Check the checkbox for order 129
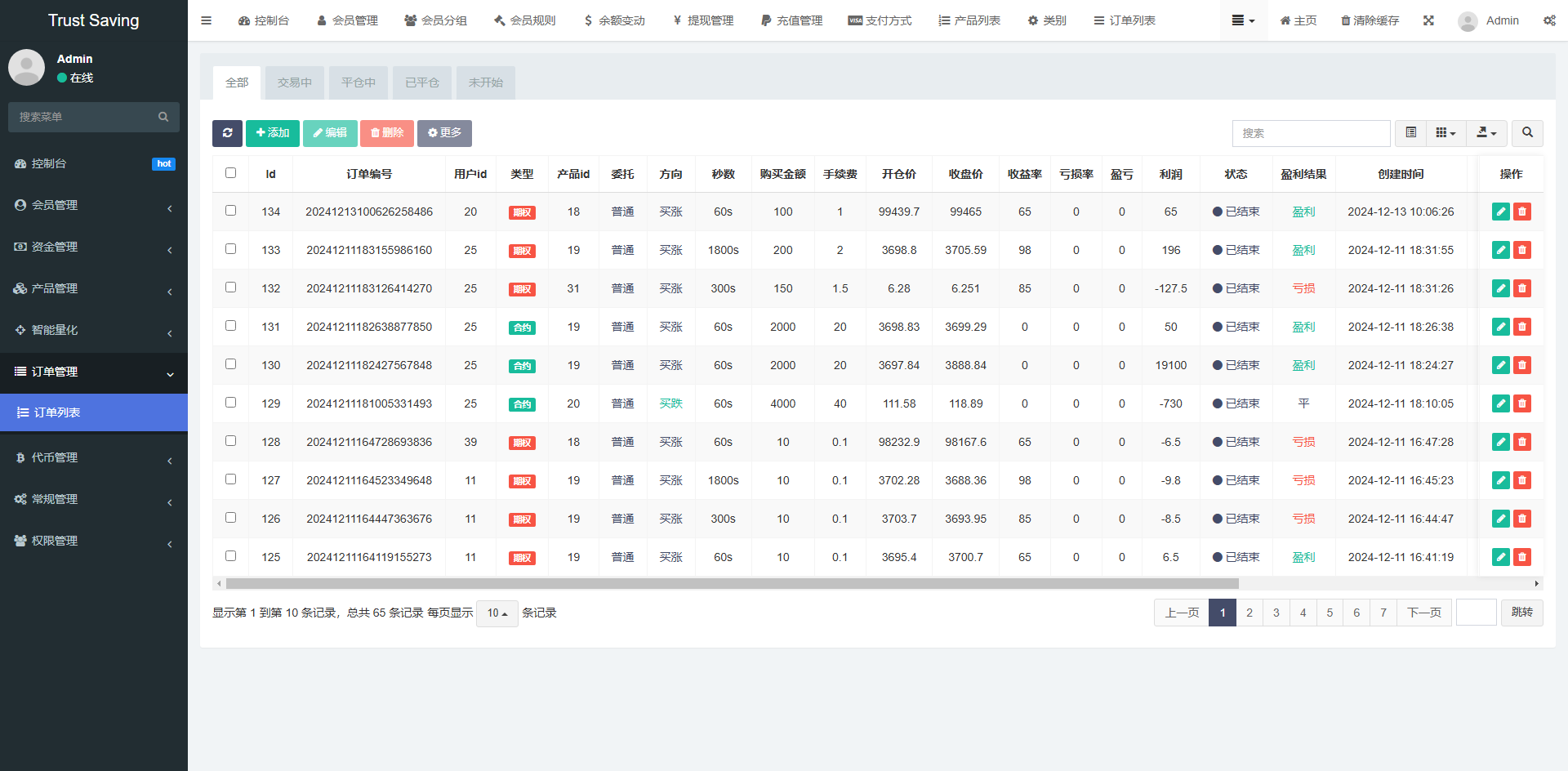Viewport: 1568px width, 771px height. point(230,403)
